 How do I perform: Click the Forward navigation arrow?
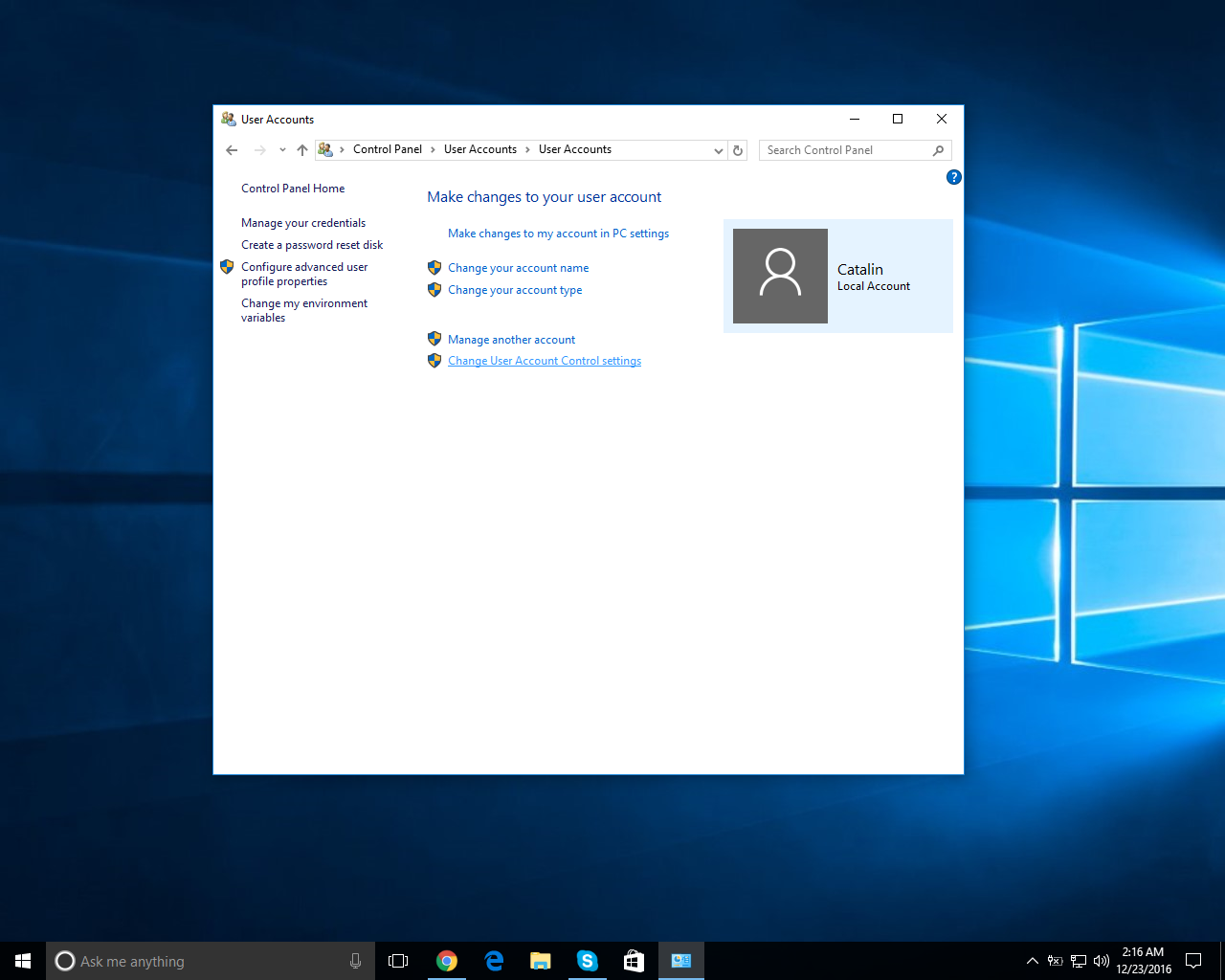(x=259, y=150)
